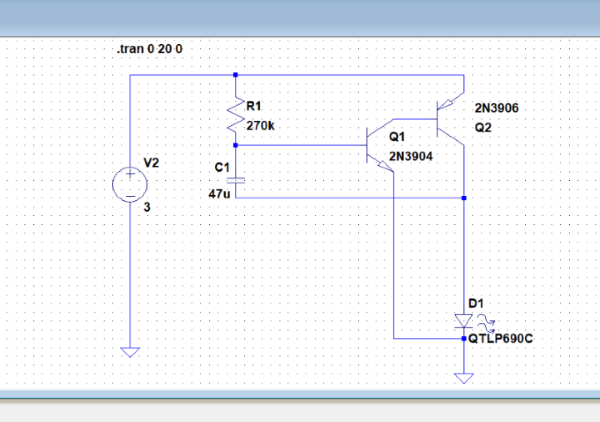Select the R1 resistor symbol

[235, 116]
